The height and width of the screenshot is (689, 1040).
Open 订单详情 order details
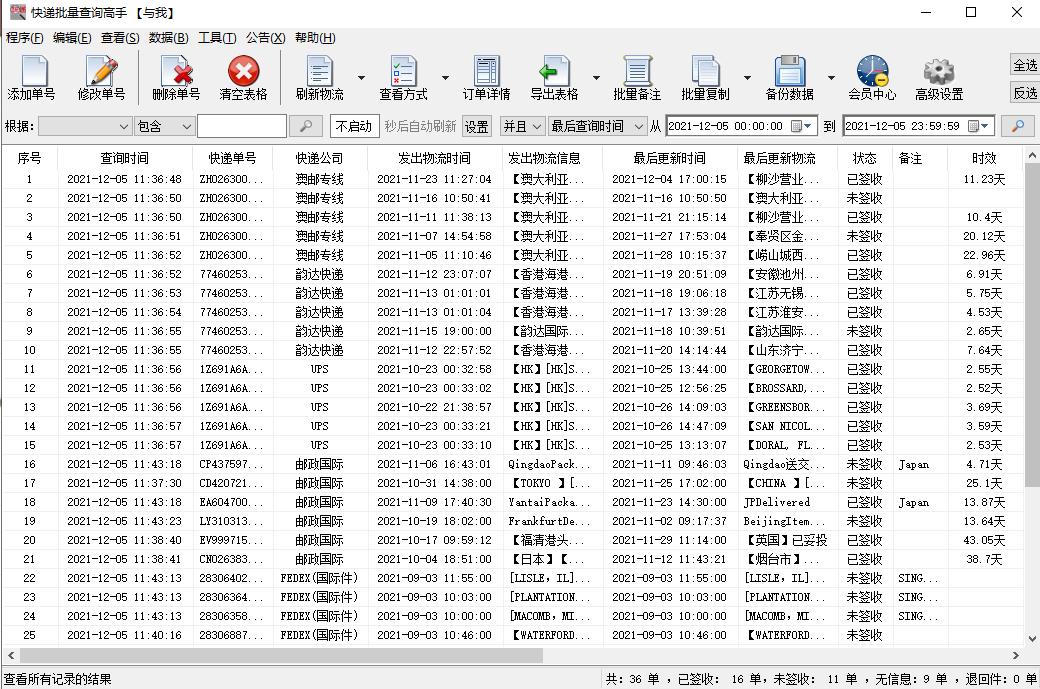(x=482, y=77)
